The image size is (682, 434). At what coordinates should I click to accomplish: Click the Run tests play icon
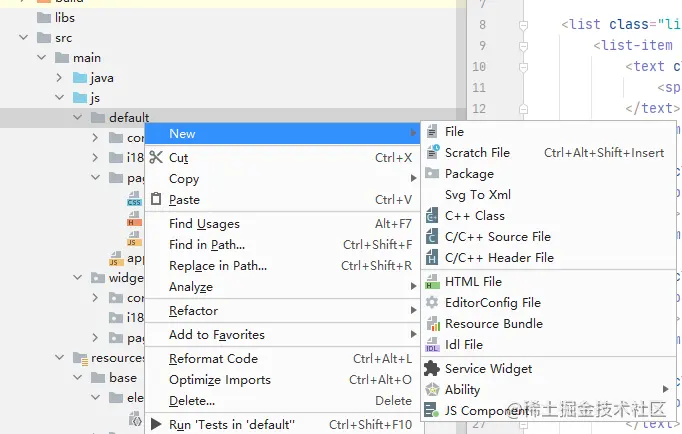click(156, 424)
